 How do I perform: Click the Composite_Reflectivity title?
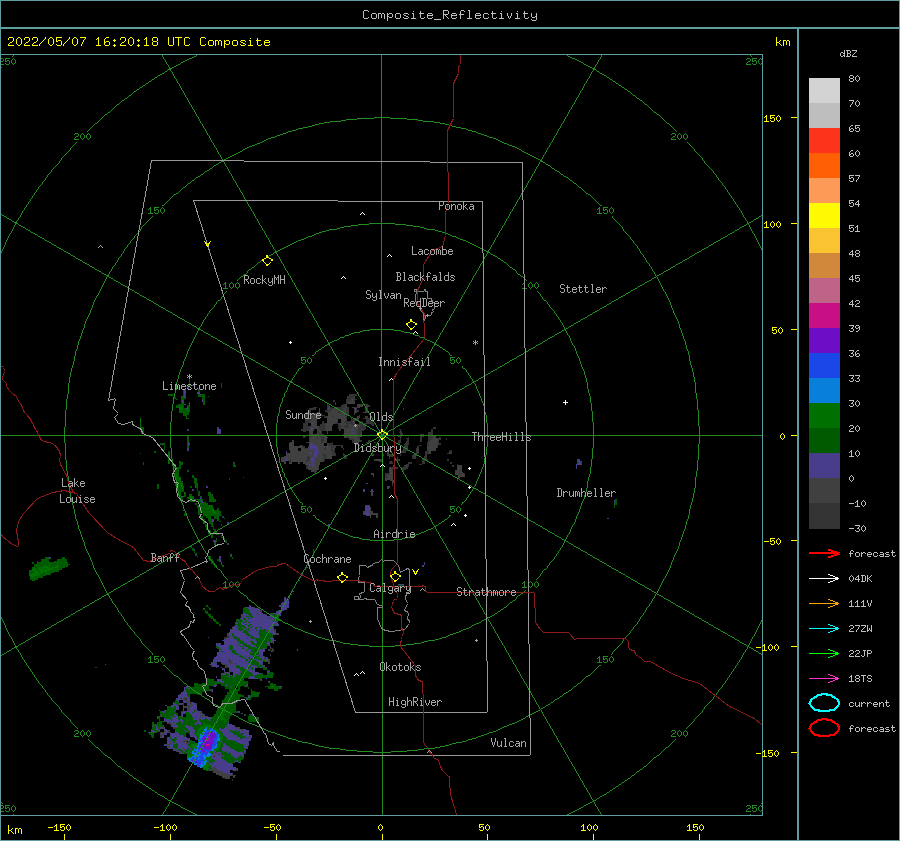(x=450, y=15)
